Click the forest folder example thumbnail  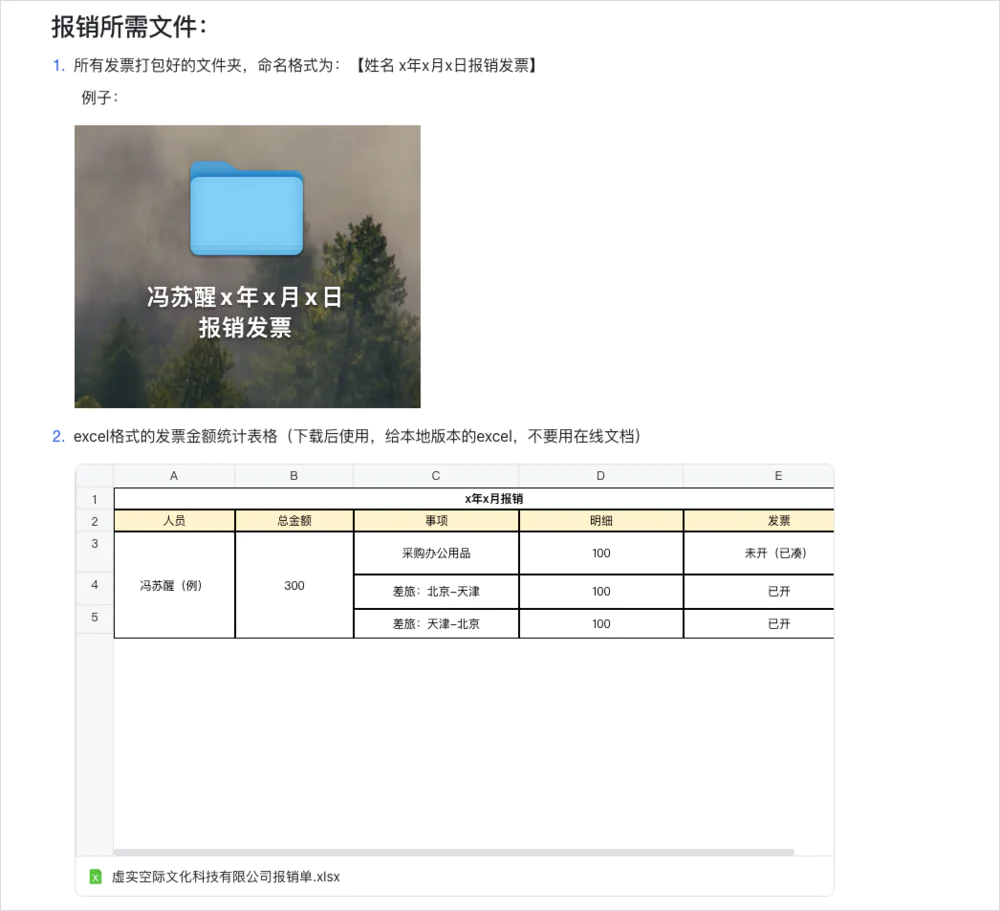[246, 265]
